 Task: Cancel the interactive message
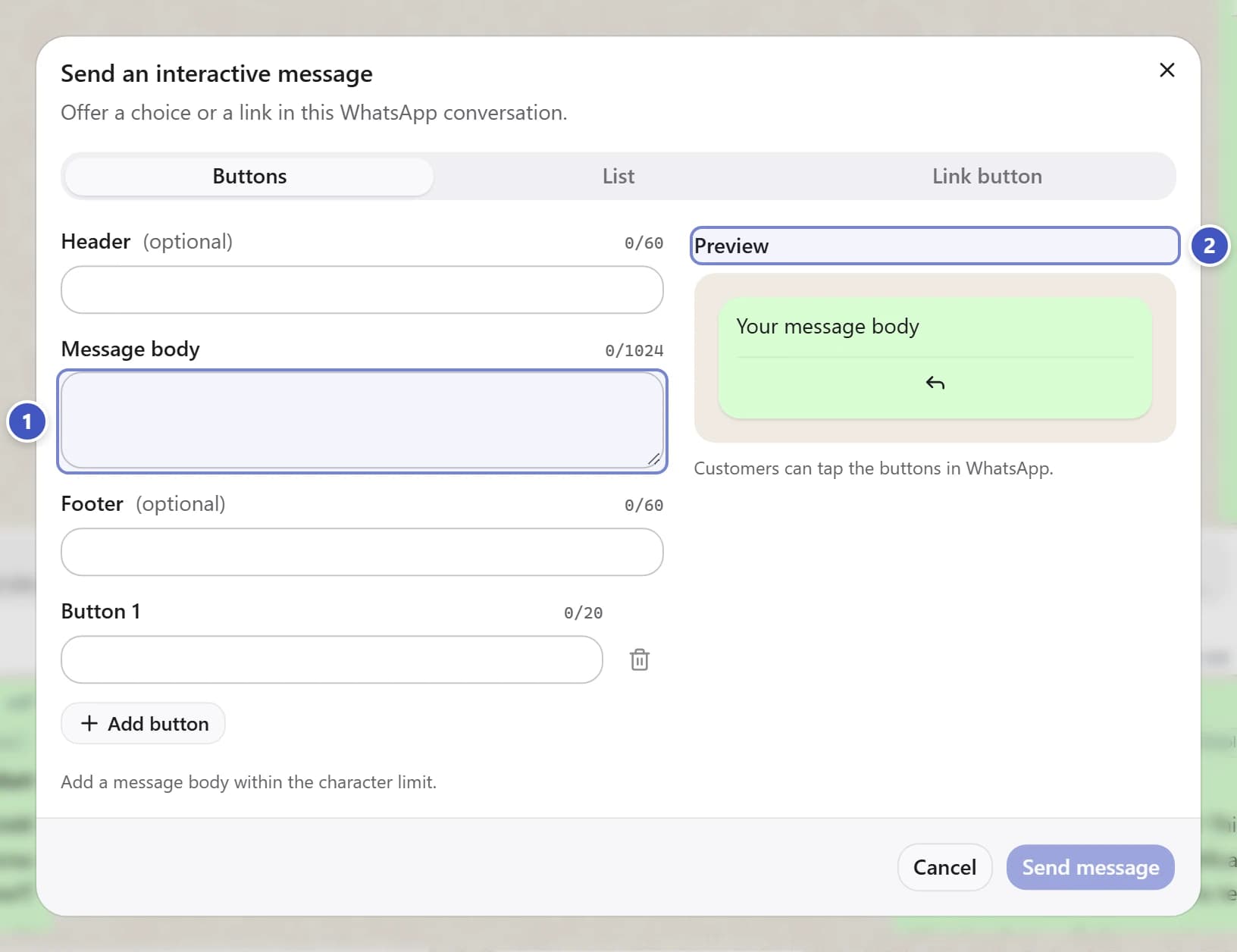pos(944,867)
